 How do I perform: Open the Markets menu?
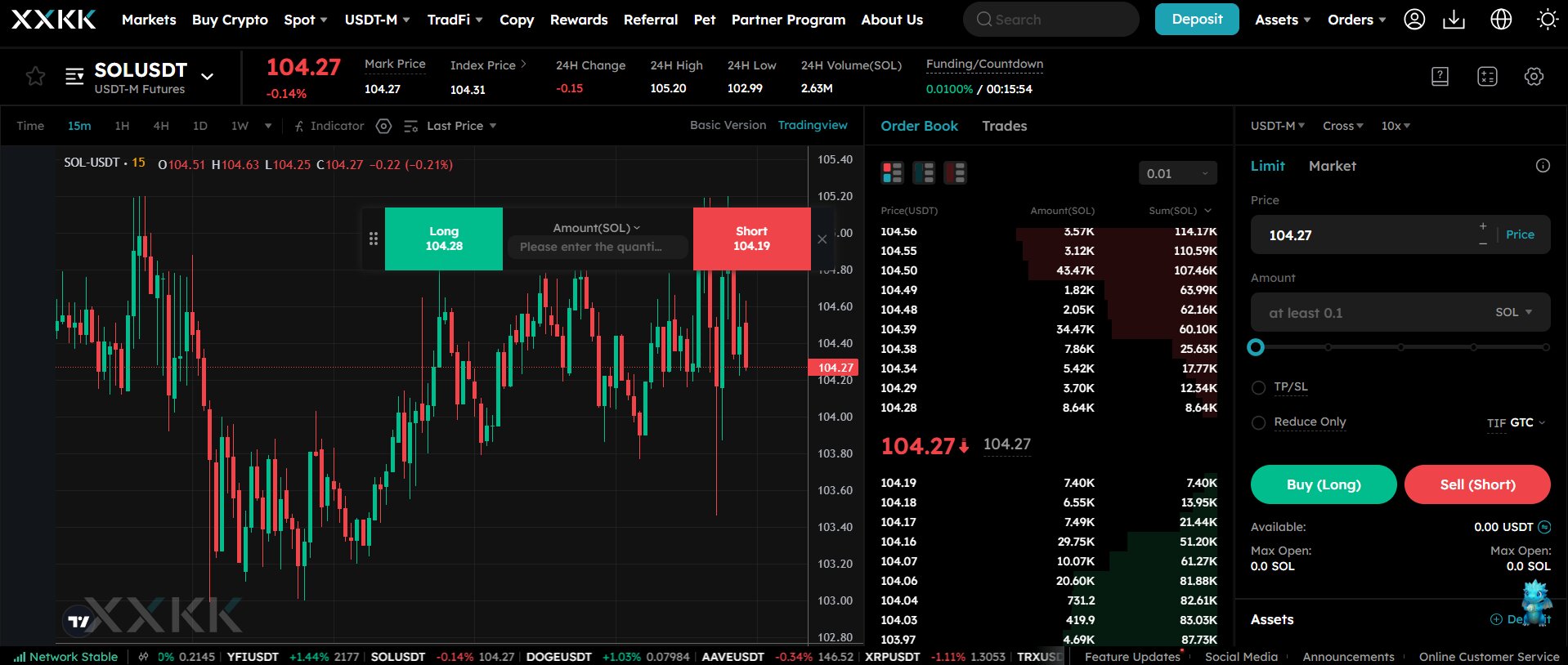pos(149,20)
